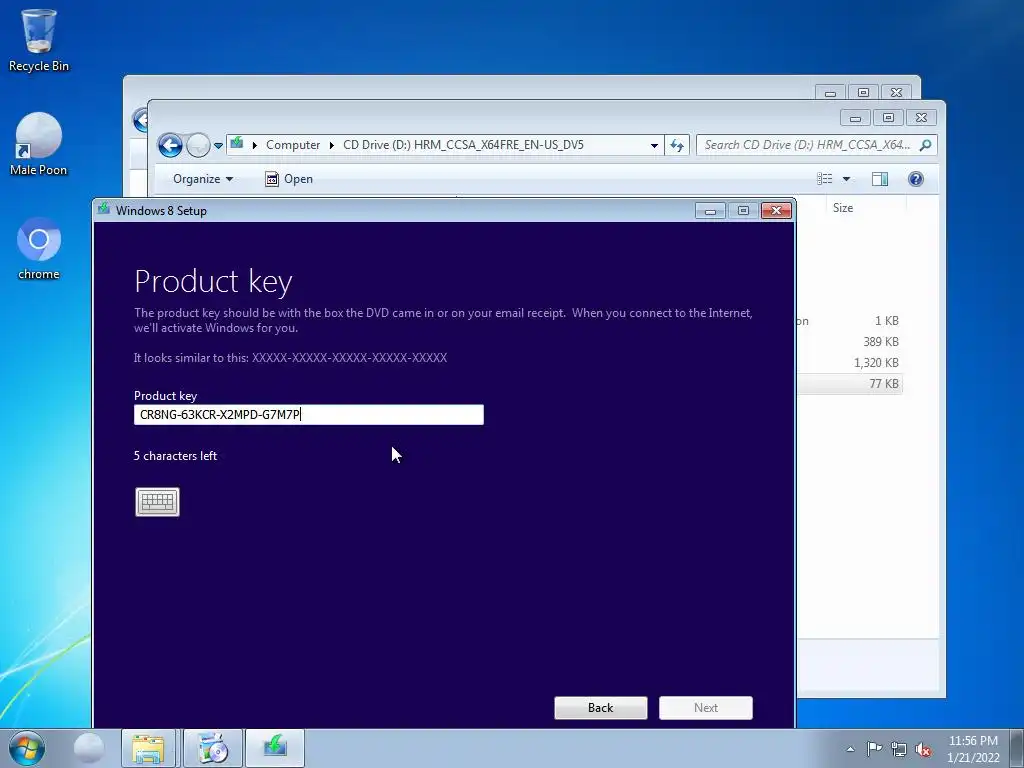Expand the More view options arrow

point(846,179)
